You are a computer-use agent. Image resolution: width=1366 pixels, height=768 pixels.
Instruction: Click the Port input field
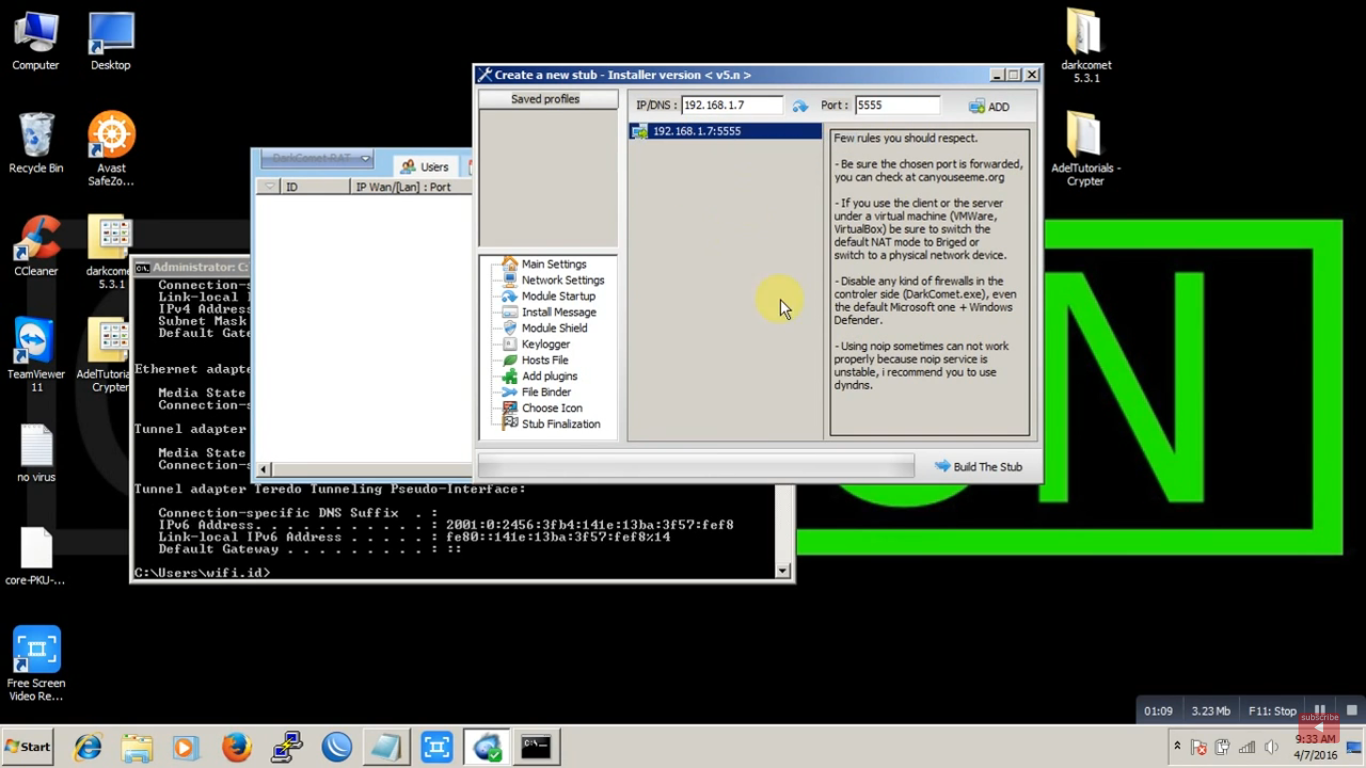click(x=897, y=105)
